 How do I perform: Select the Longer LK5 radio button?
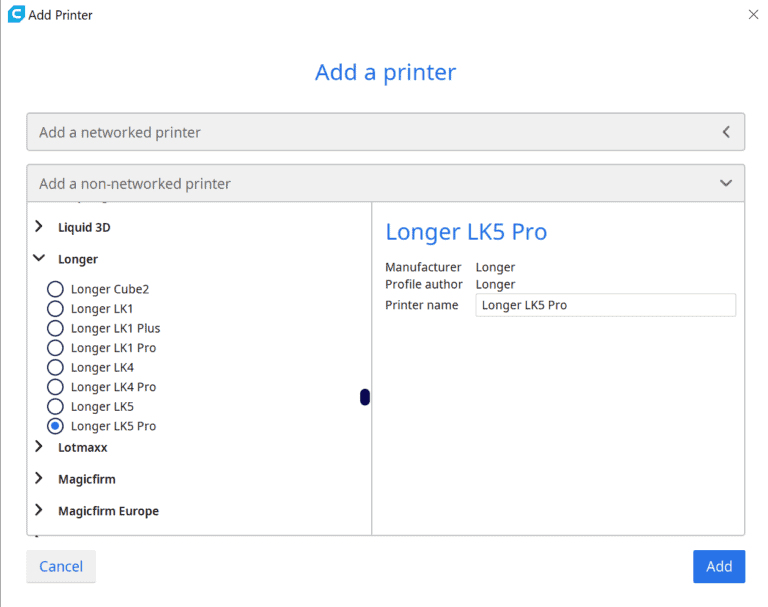(55, 407)
